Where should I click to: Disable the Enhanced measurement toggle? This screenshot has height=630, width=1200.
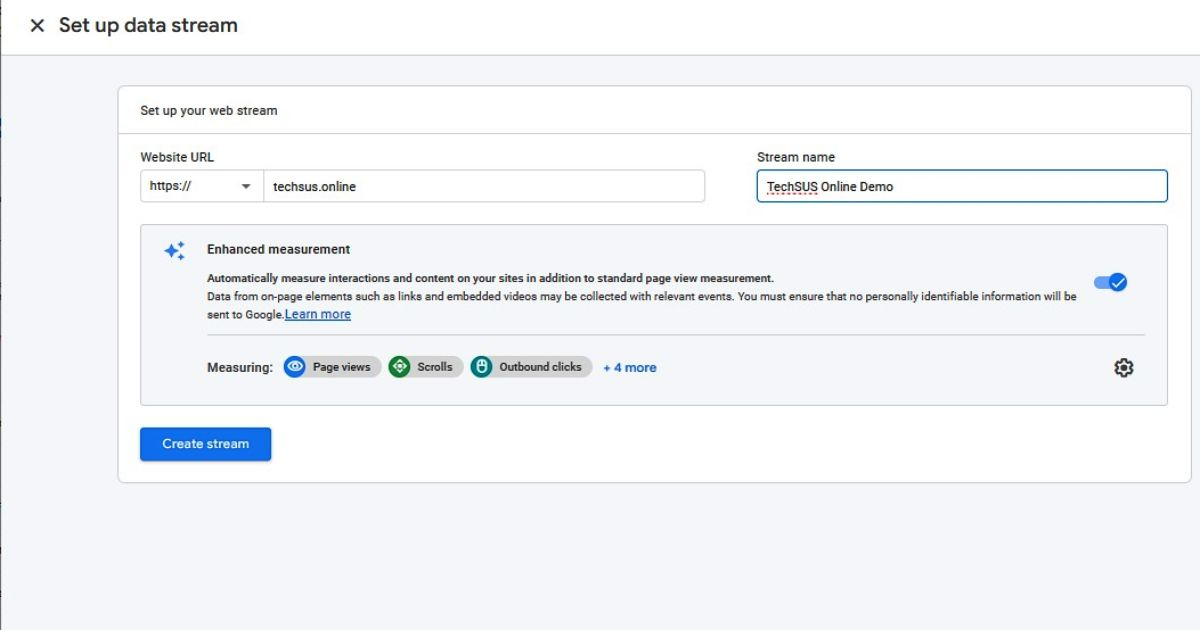click(x=1111, y=282)
